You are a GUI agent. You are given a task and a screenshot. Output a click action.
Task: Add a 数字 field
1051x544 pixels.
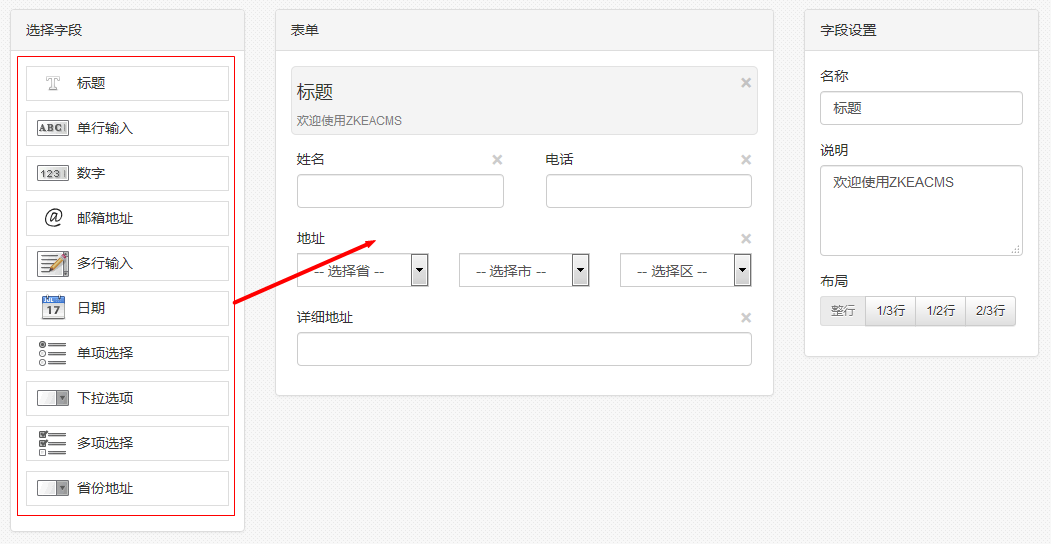[x=127, y=174]
